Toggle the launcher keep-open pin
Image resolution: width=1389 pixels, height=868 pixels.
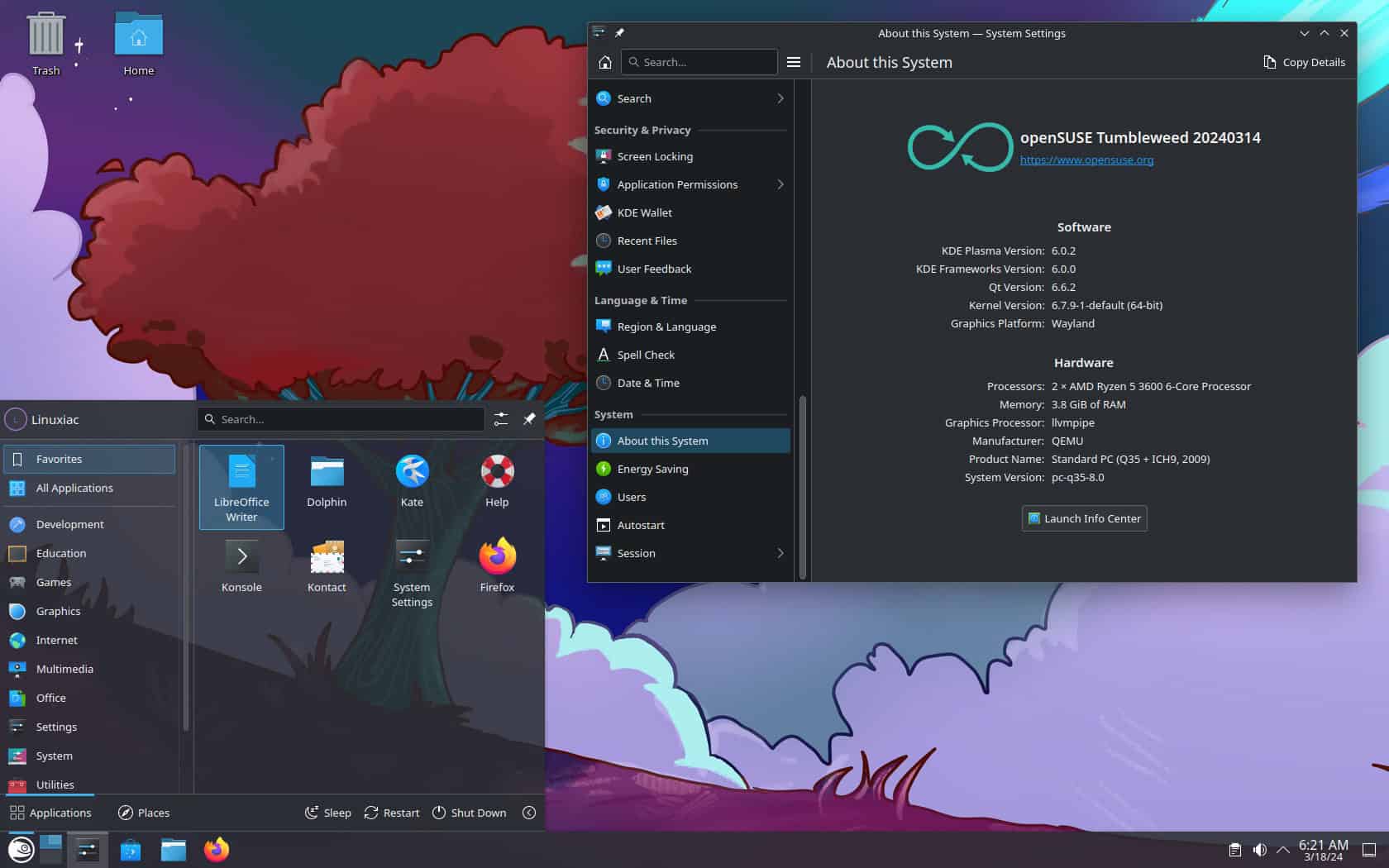pyautogui.click(x=529, y=419)
